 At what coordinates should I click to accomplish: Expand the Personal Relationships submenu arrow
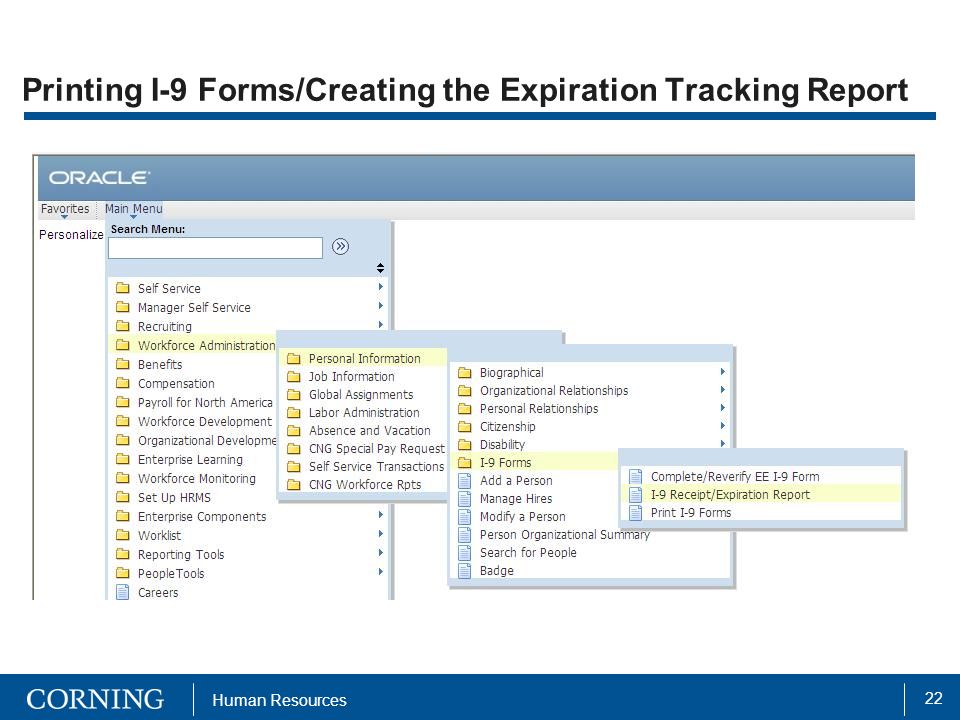click(x=722, y=408)
